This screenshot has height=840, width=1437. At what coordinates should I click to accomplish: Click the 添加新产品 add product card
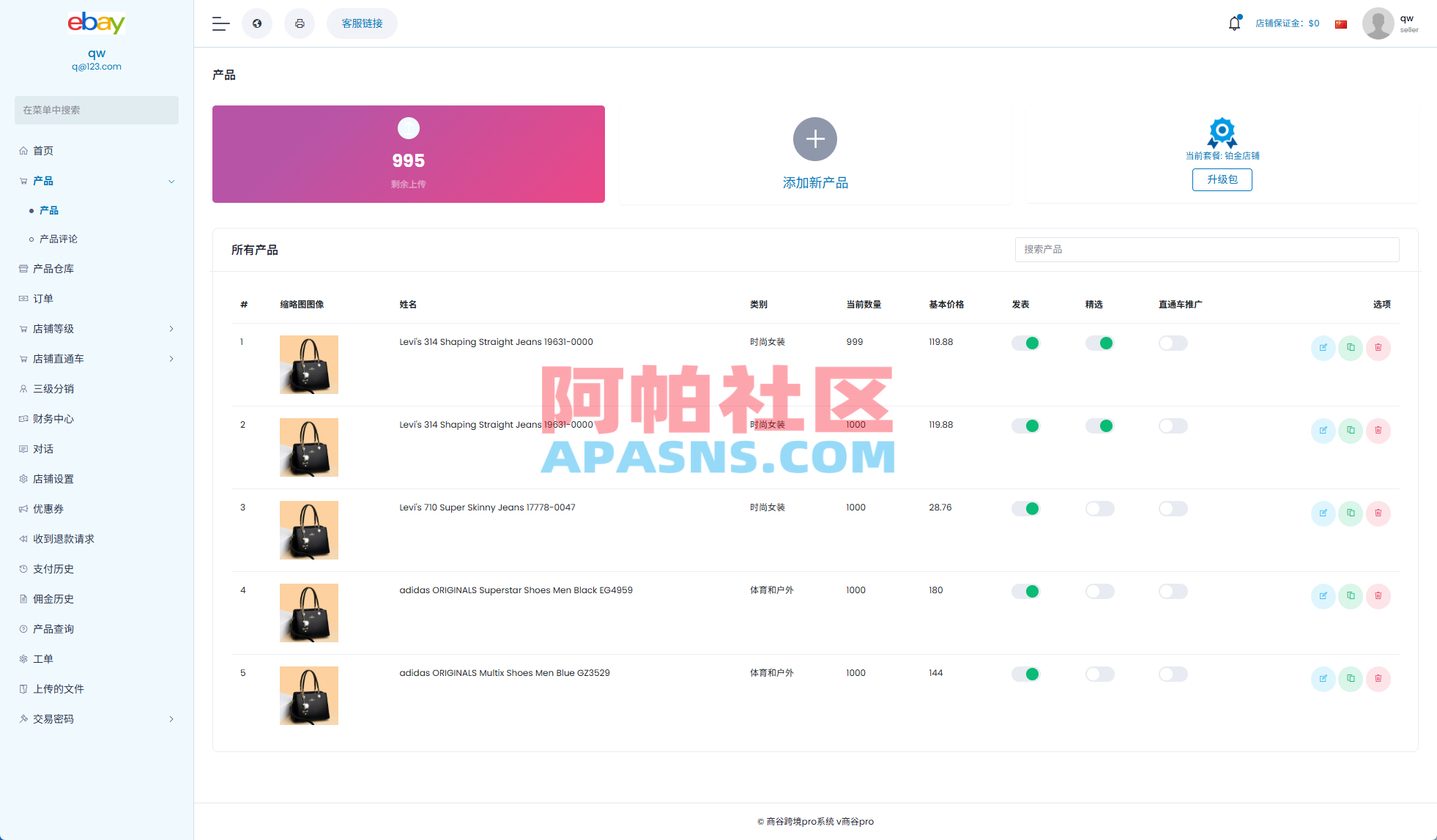tap(814, 154)
